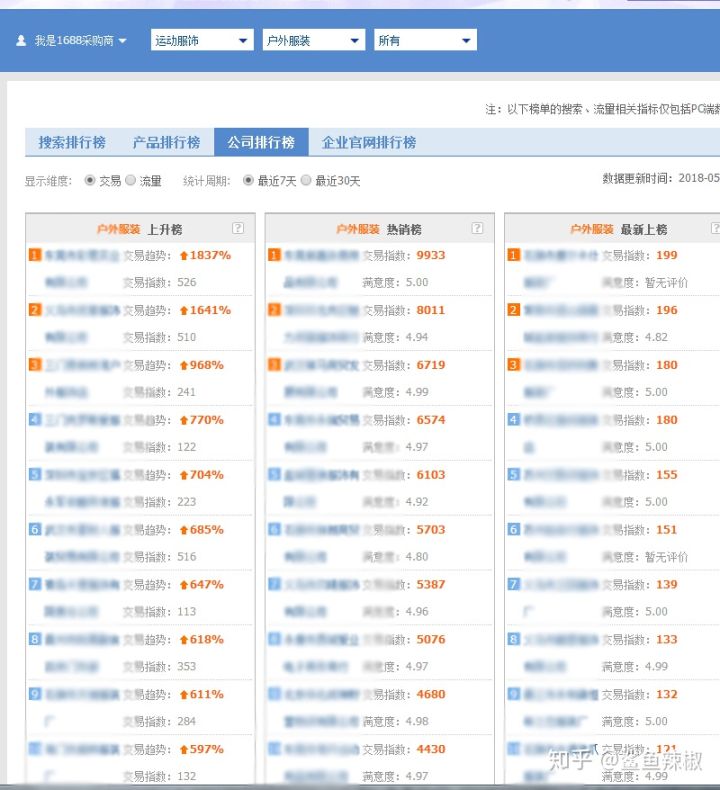Click the 704% trade trend value
Image resolution: width=720 pixels, height=790 pixels.
click(x=207, y=475)
